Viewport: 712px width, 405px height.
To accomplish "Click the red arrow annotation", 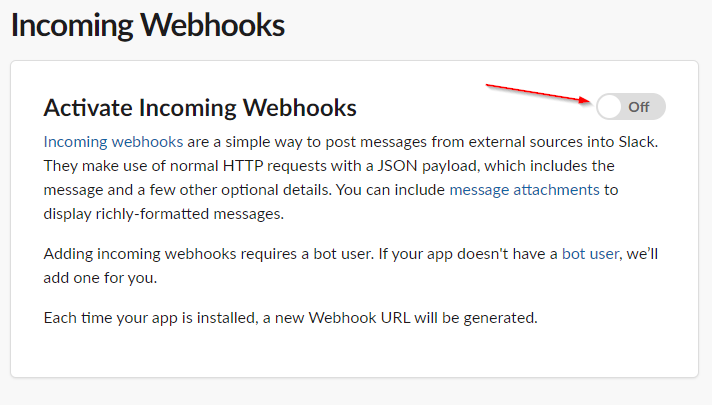I will point(538,94).
